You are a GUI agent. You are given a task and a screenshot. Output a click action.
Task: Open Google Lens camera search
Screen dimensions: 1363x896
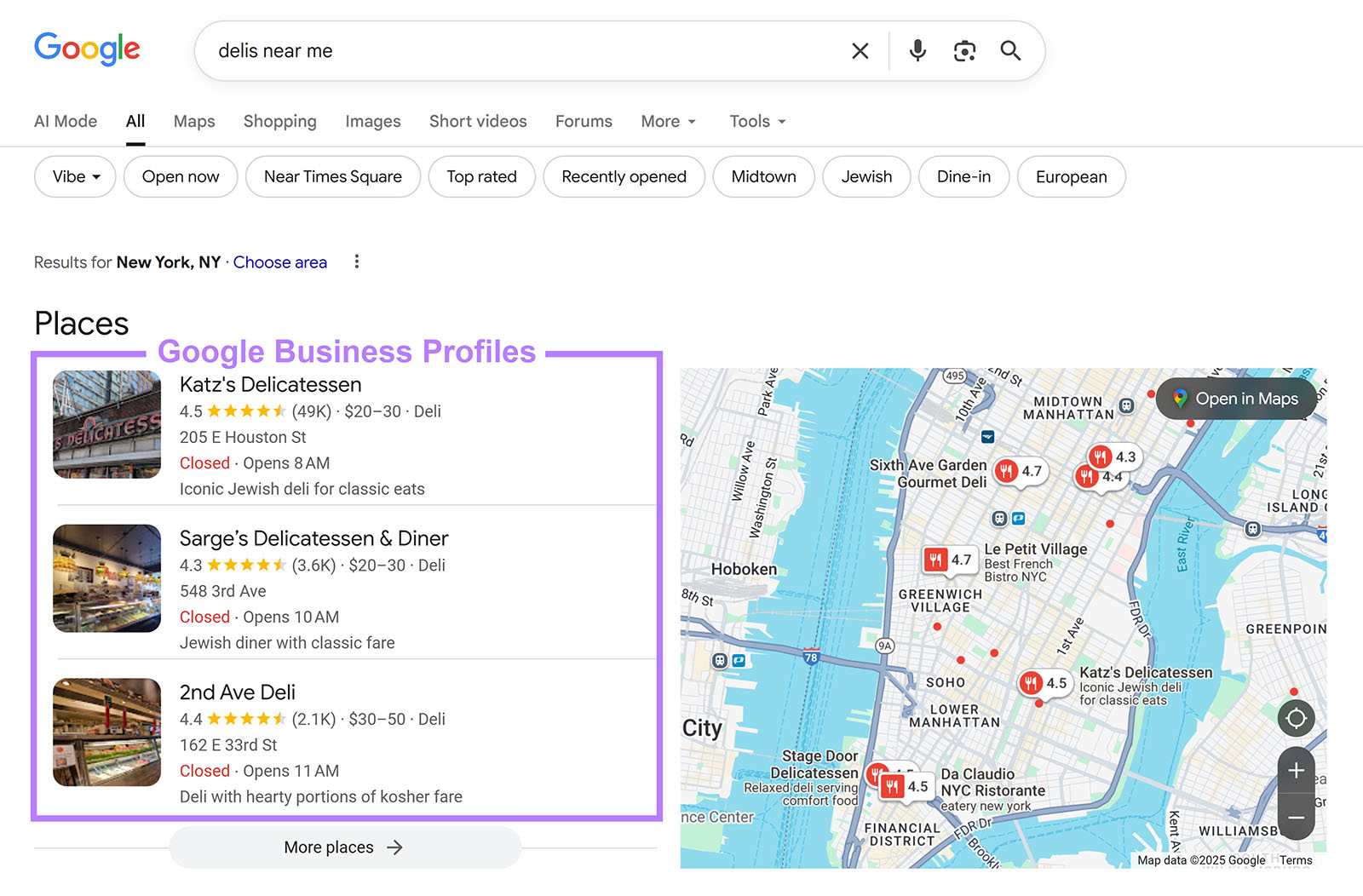click(964, 50)
